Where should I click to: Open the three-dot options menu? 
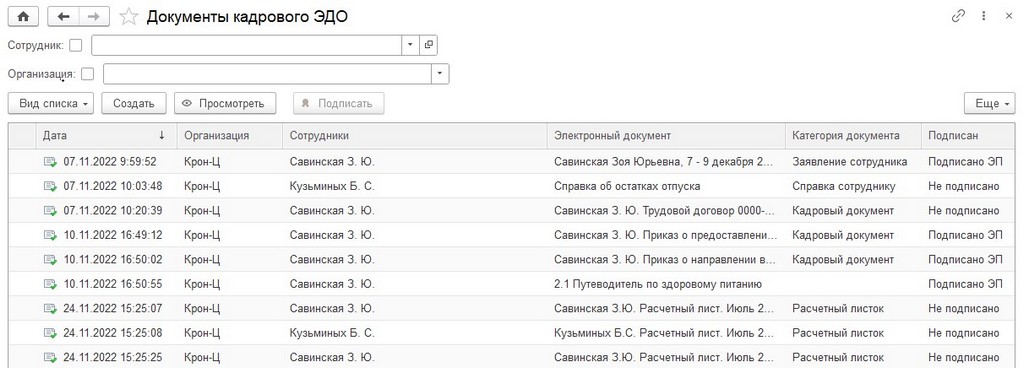click(984, 16)
